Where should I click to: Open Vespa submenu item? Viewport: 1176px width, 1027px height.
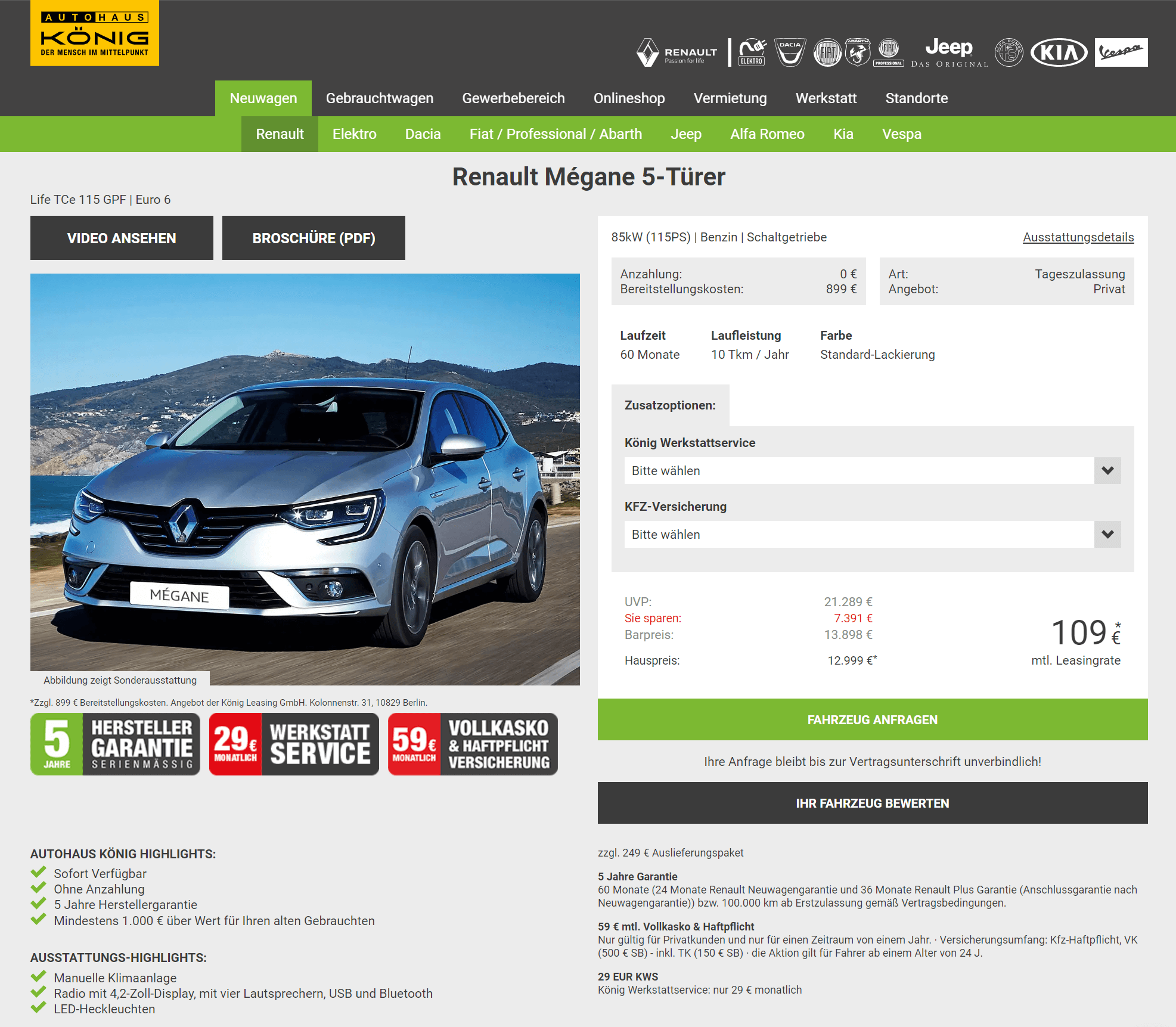click(x=902, y=134)
